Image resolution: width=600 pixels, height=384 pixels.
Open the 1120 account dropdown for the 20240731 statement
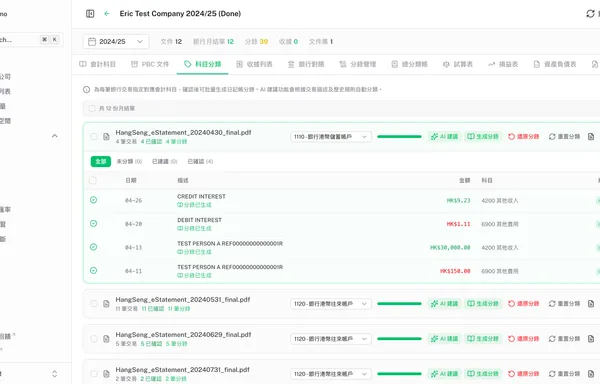click(x=331, y=374)
